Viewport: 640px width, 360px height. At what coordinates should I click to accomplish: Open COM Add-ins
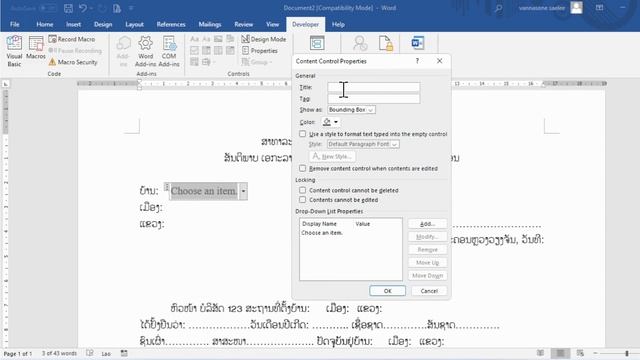pos(169,51)
